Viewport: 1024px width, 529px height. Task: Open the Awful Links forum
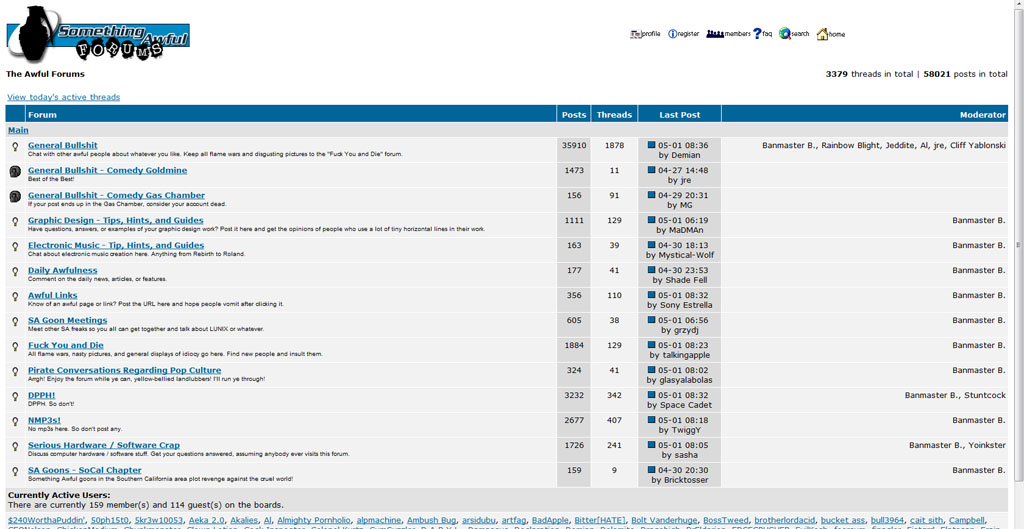coord(52,295)
